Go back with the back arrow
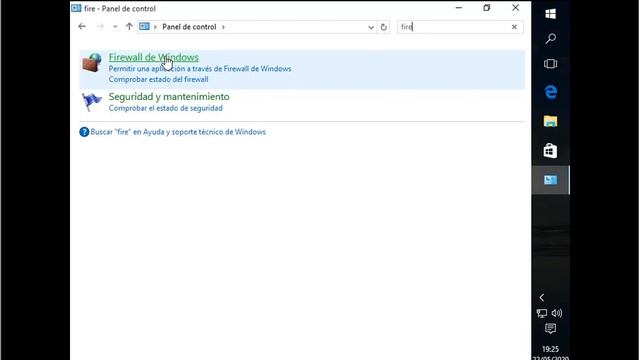The image size is (640, 360). coord(82,27)
